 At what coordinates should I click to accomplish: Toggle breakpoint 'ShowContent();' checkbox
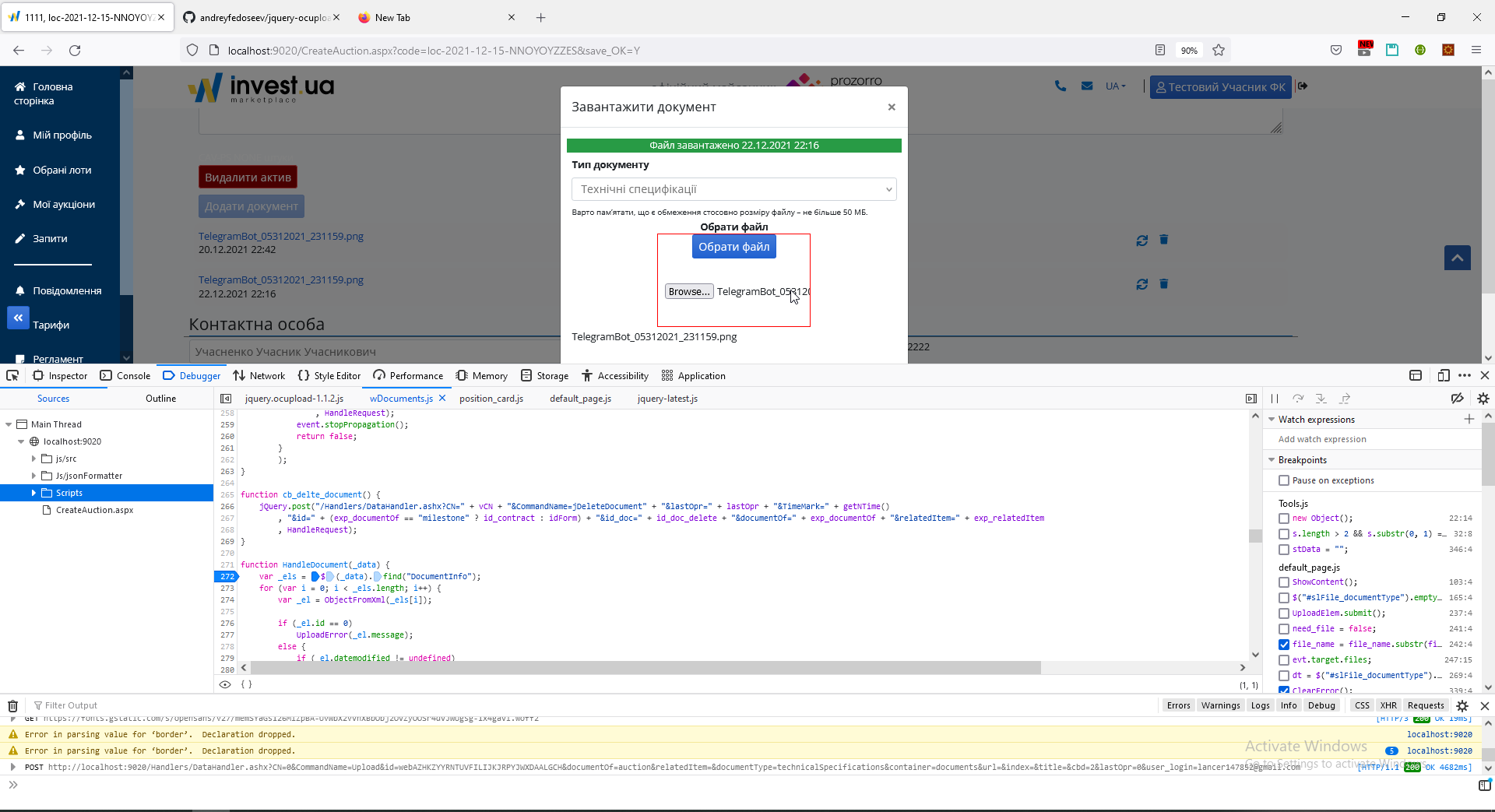[x=1284, y=582]
